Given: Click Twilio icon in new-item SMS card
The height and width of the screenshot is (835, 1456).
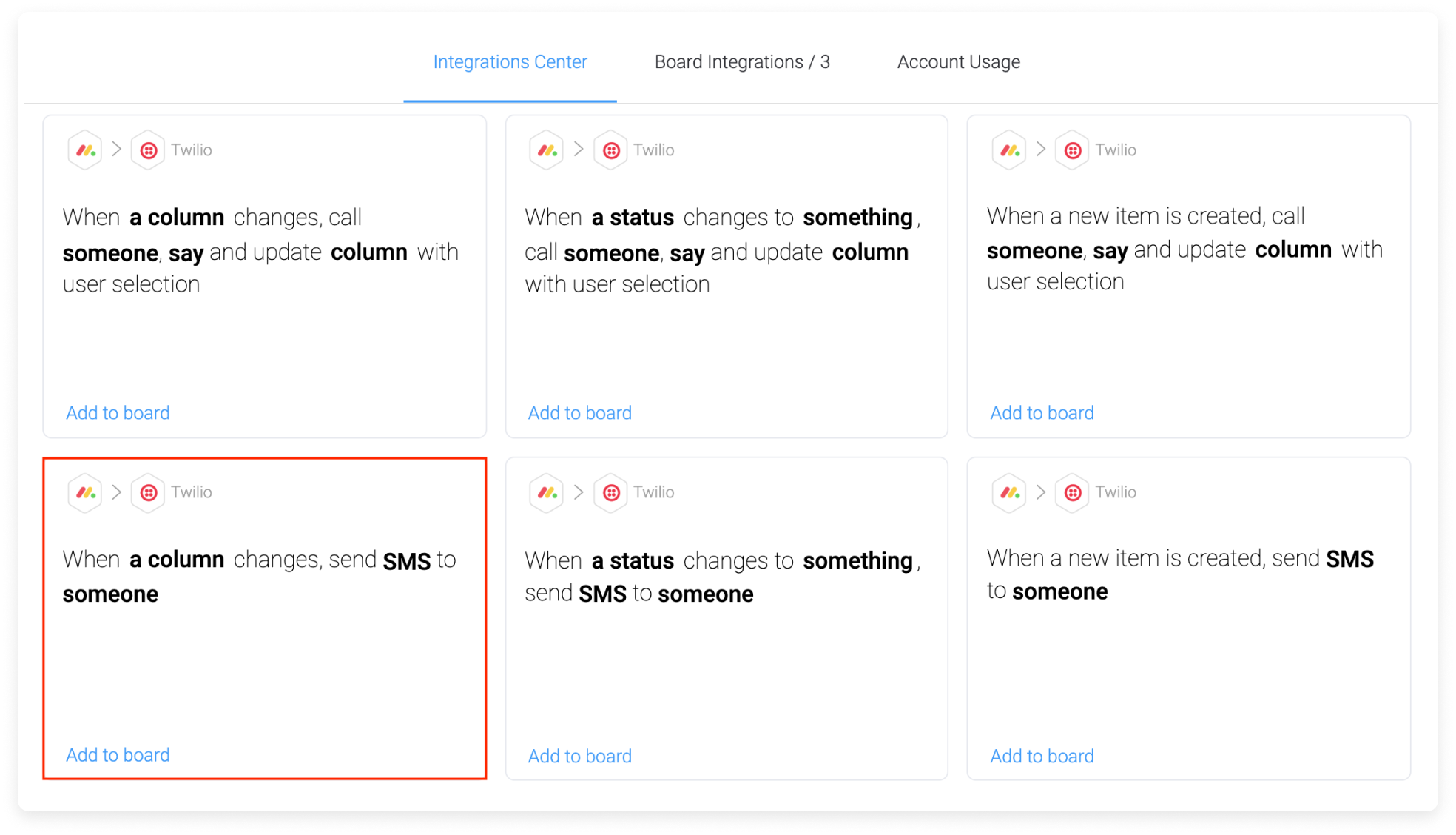Looking at the screenshot, I should coord(1073,492).
